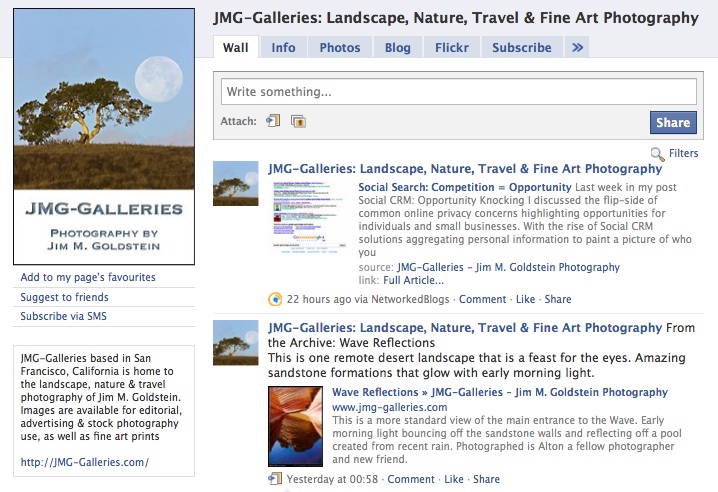Screen dimensions: 718x492
Task: Click the Share button in the composer
Action: coord(673,122)
